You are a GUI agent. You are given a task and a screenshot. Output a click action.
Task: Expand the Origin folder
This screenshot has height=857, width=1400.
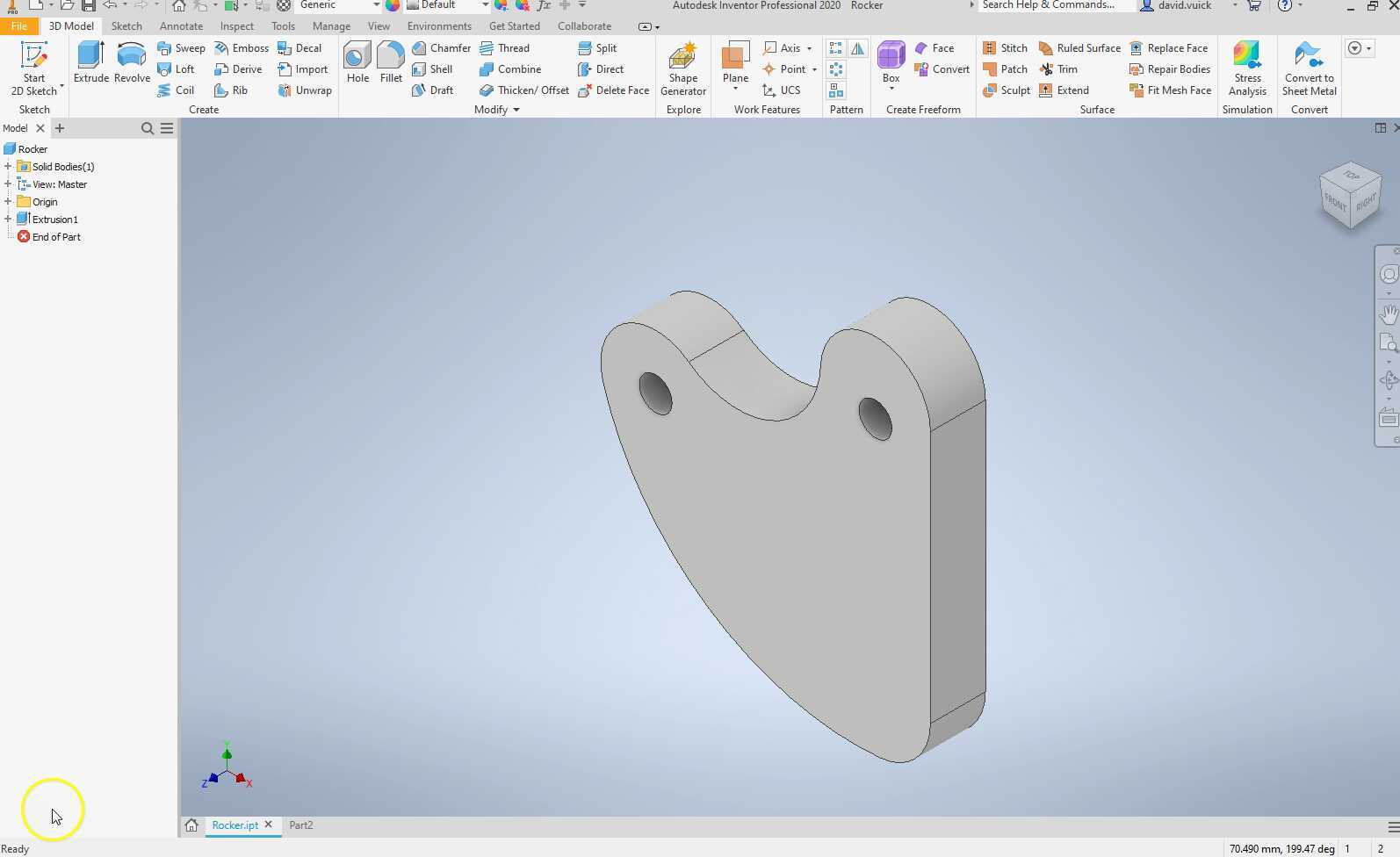[x=8, y=202]
